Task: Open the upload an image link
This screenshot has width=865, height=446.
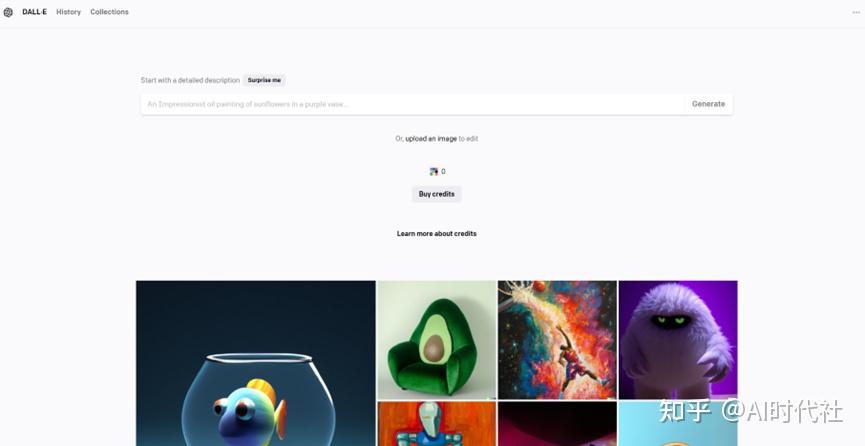Action: (431, 139)
